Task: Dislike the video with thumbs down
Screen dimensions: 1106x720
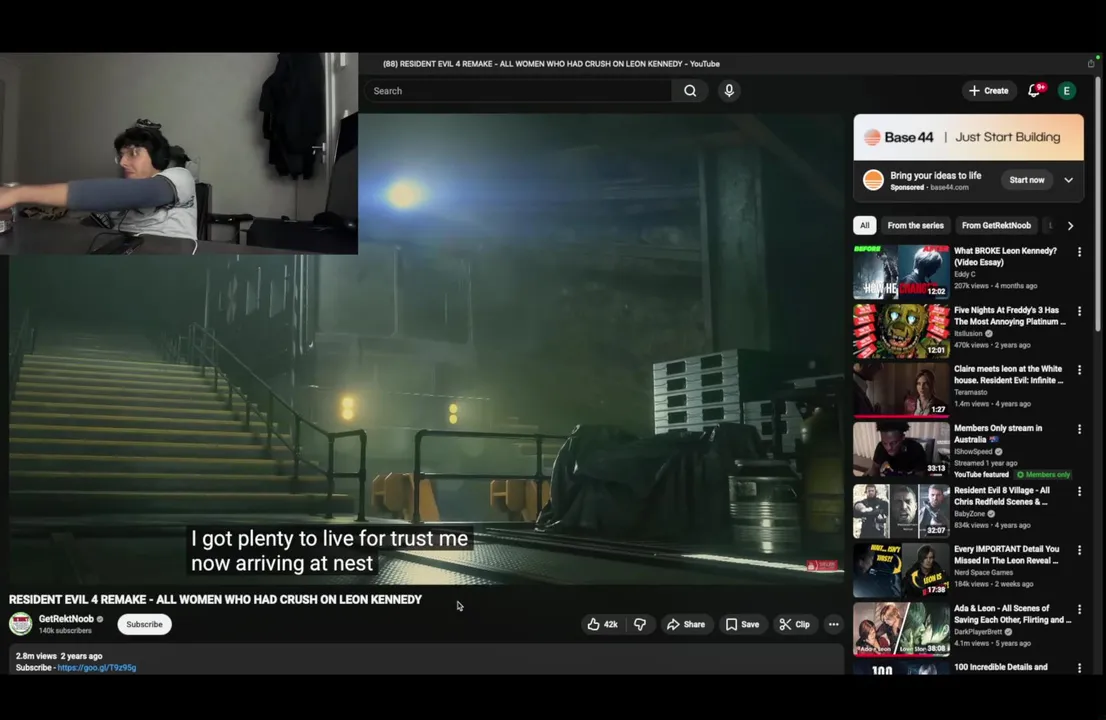Action: 640,624
